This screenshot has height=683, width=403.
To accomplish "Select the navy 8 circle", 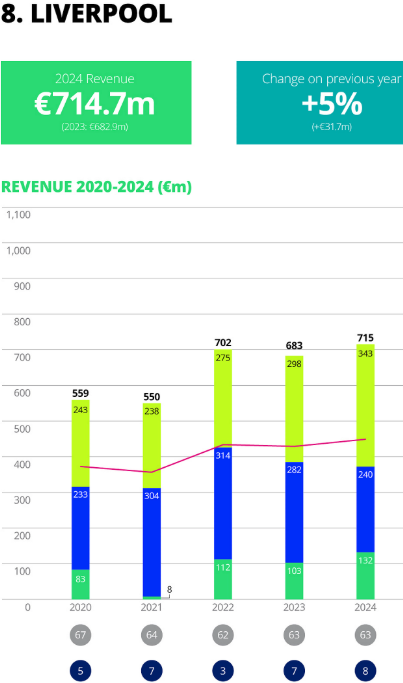I will (365, 671).
